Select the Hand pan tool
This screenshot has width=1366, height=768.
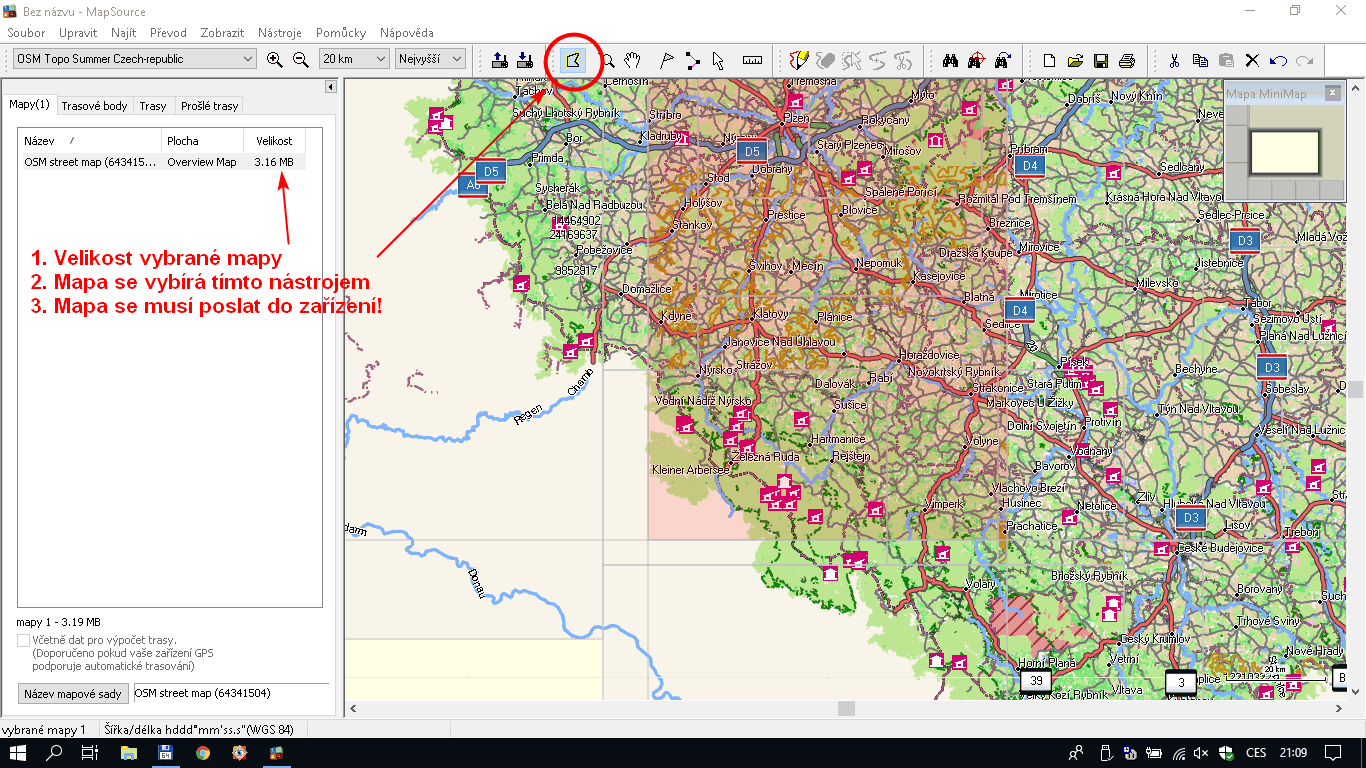[632, 60]
